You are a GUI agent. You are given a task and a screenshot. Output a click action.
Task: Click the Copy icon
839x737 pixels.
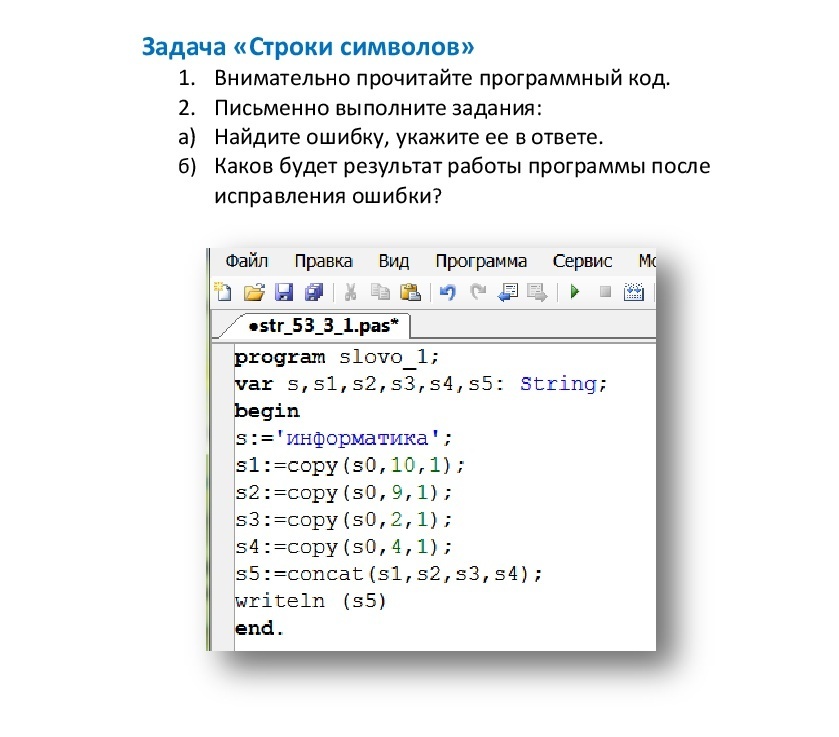(x=380, y=292)
